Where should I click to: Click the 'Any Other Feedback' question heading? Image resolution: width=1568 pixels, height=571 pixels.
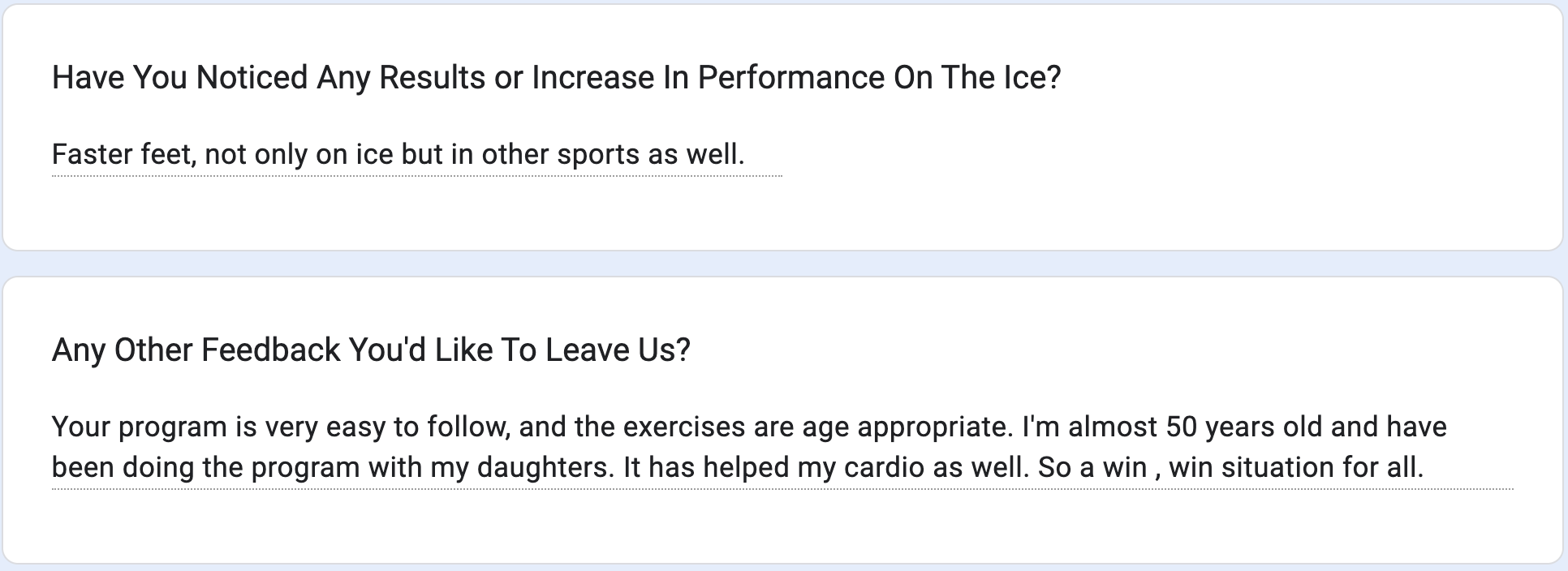click(371, 350)
